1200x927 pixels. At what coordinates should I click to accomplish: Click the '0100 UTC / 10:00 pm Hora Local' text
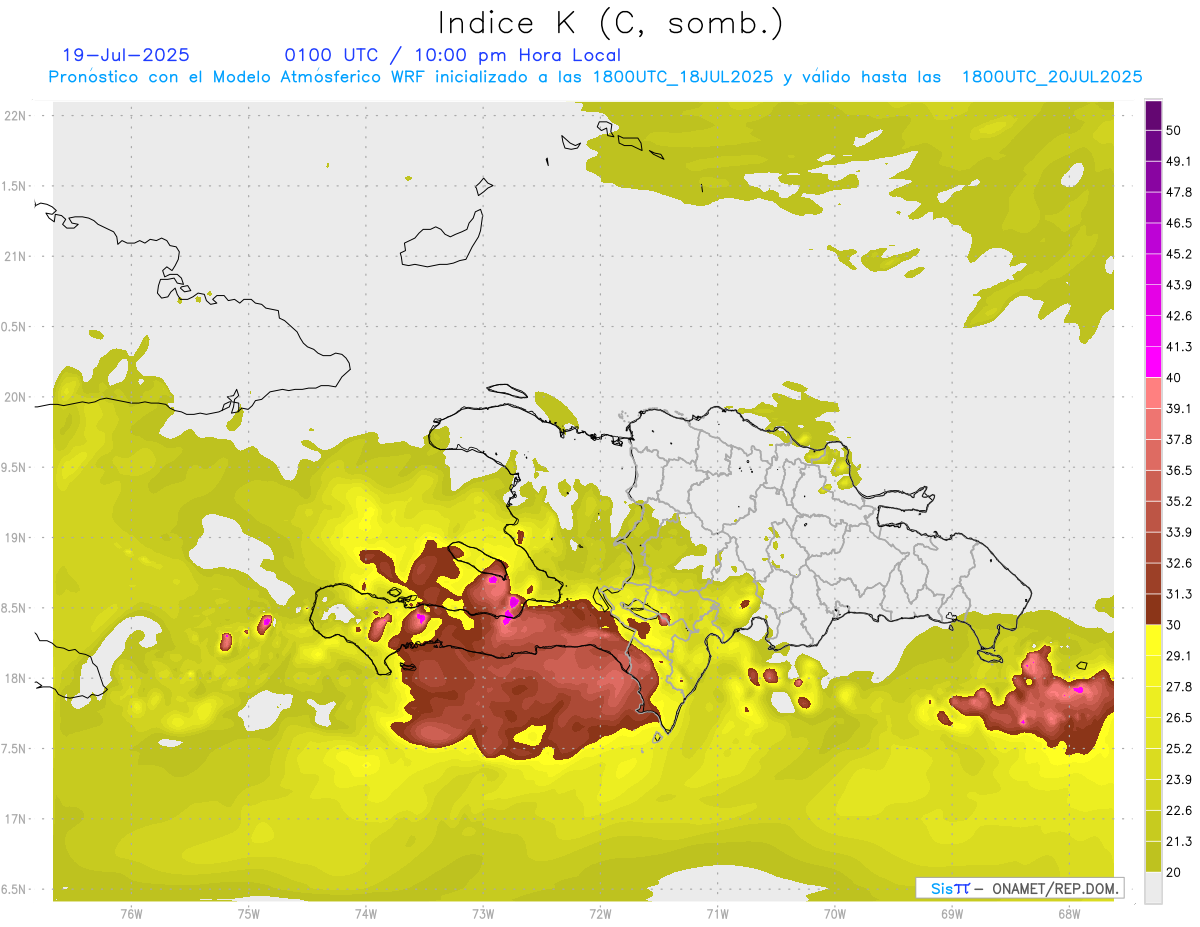[x=452, y=55]
